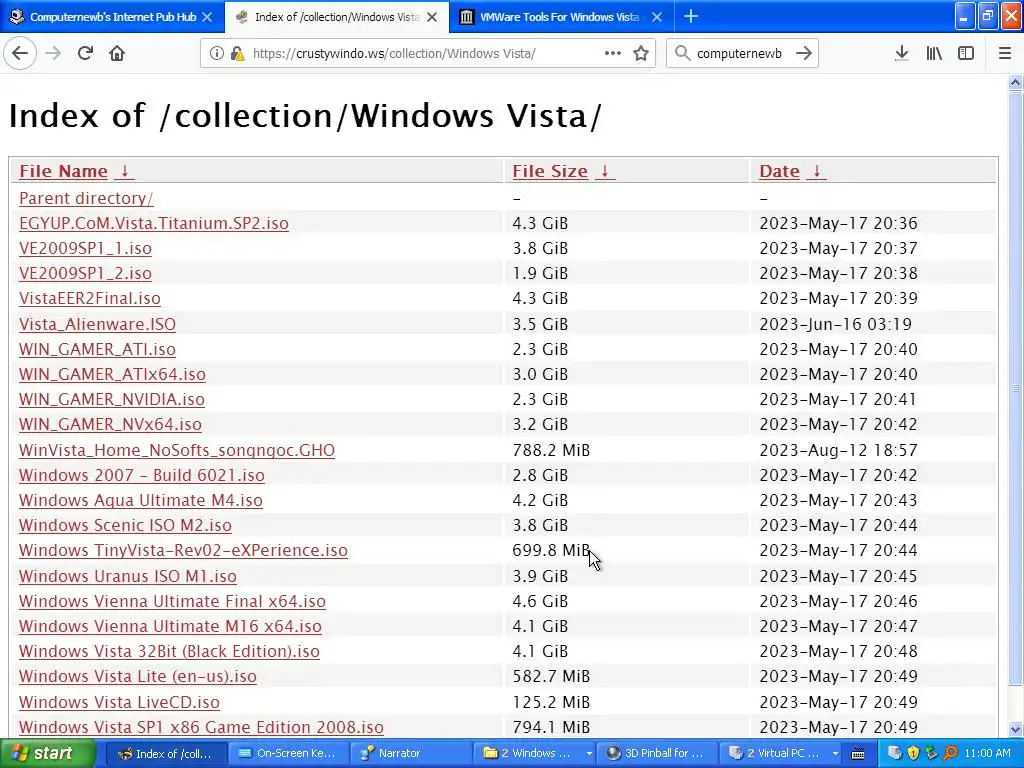This screenshot has height=768, width=1024.
Task: Bookmark this page with the star
Action: pyautogui.click(x=641, y=53)
